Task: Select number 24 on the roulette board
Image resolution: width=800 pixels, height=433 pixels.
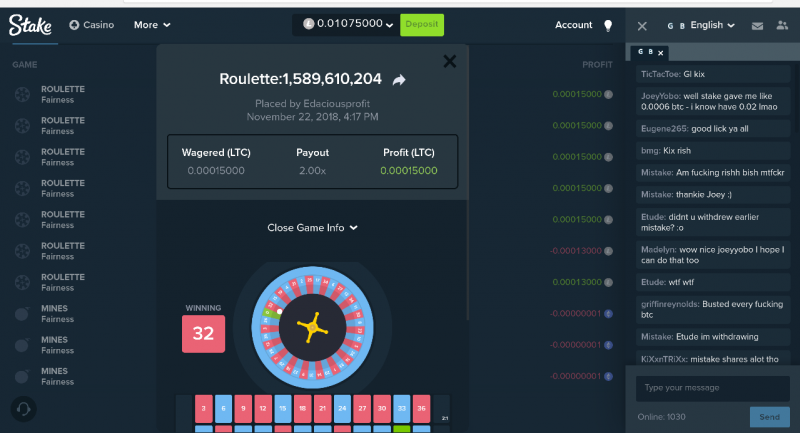Action: click(342, 409)
